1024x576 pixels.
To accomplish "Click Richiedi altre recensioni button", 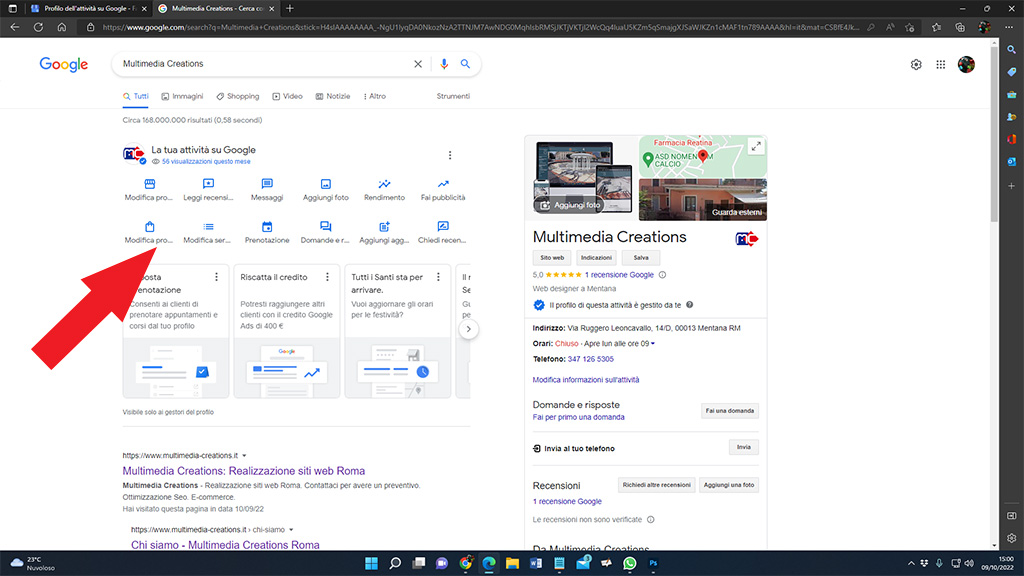I will (x=656, y=485).
